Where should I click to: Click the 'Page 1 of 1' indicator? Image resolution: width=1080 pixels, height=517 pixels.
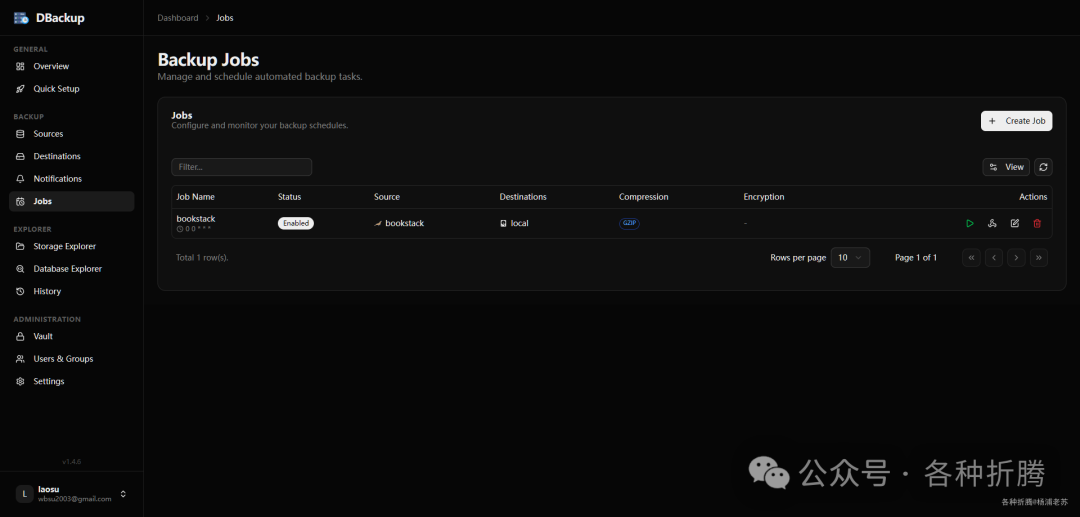tap(916, 257)
